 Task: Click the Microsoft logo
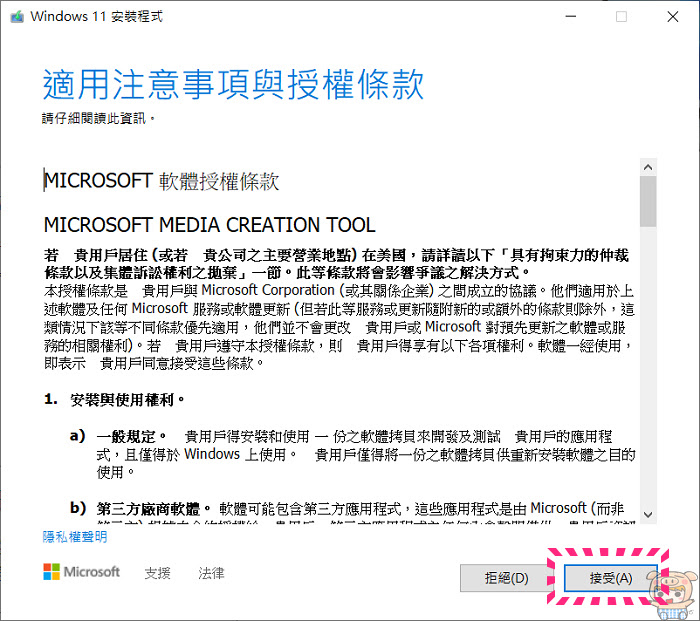coord(82,572)
